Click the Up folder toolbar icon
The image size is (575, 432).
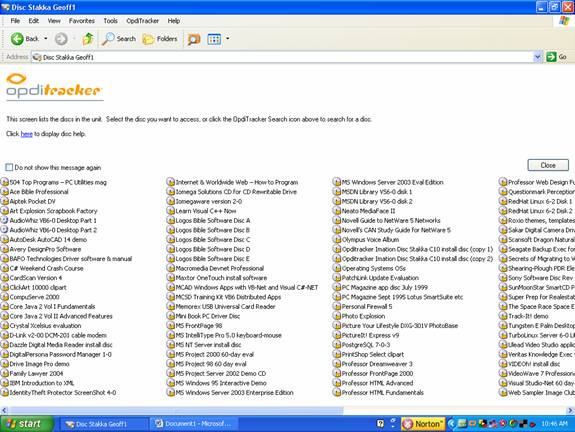[88, 39]
